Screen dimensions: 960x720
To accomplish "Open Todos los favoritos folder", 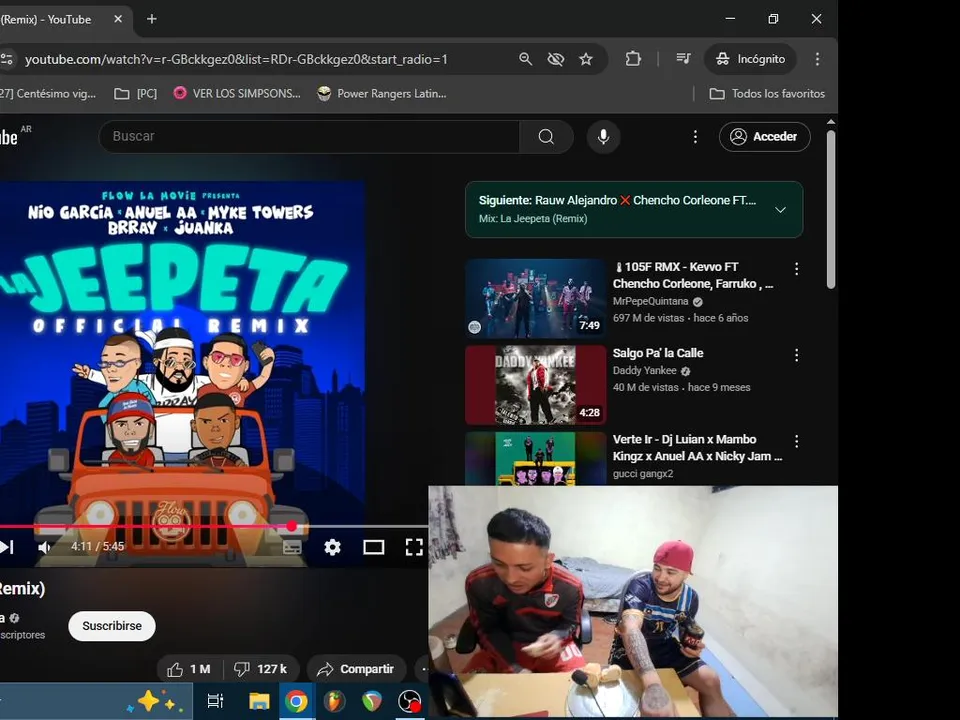I will 767,94.
